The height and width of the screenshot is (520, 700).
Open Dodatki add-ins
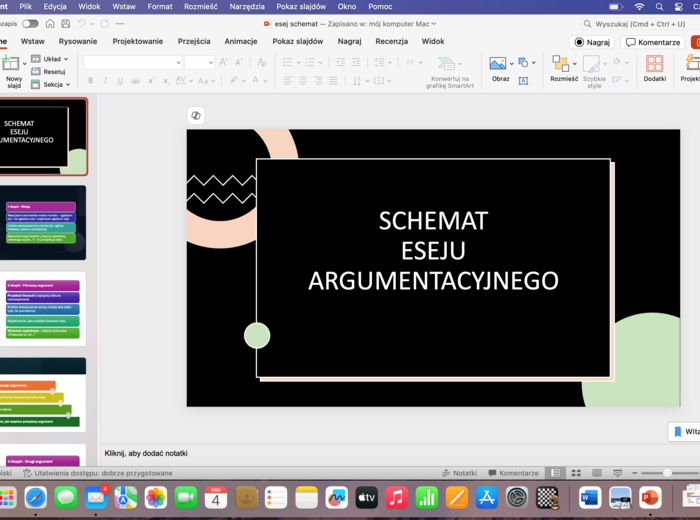[654, 68]
